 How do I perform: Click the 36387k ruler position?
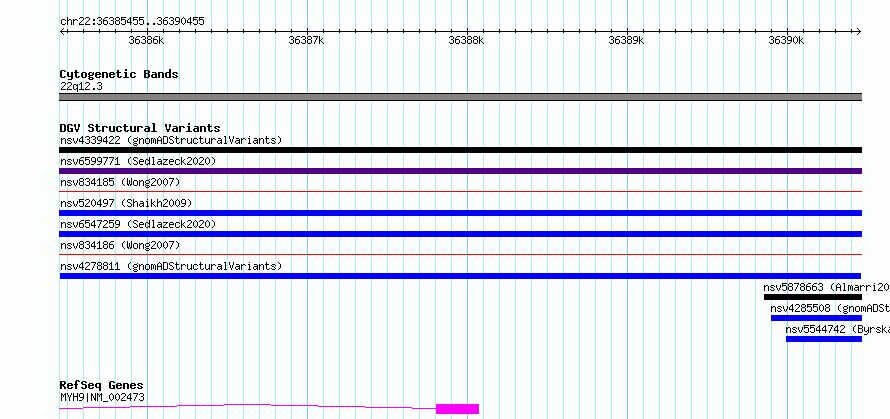[307, 40]
